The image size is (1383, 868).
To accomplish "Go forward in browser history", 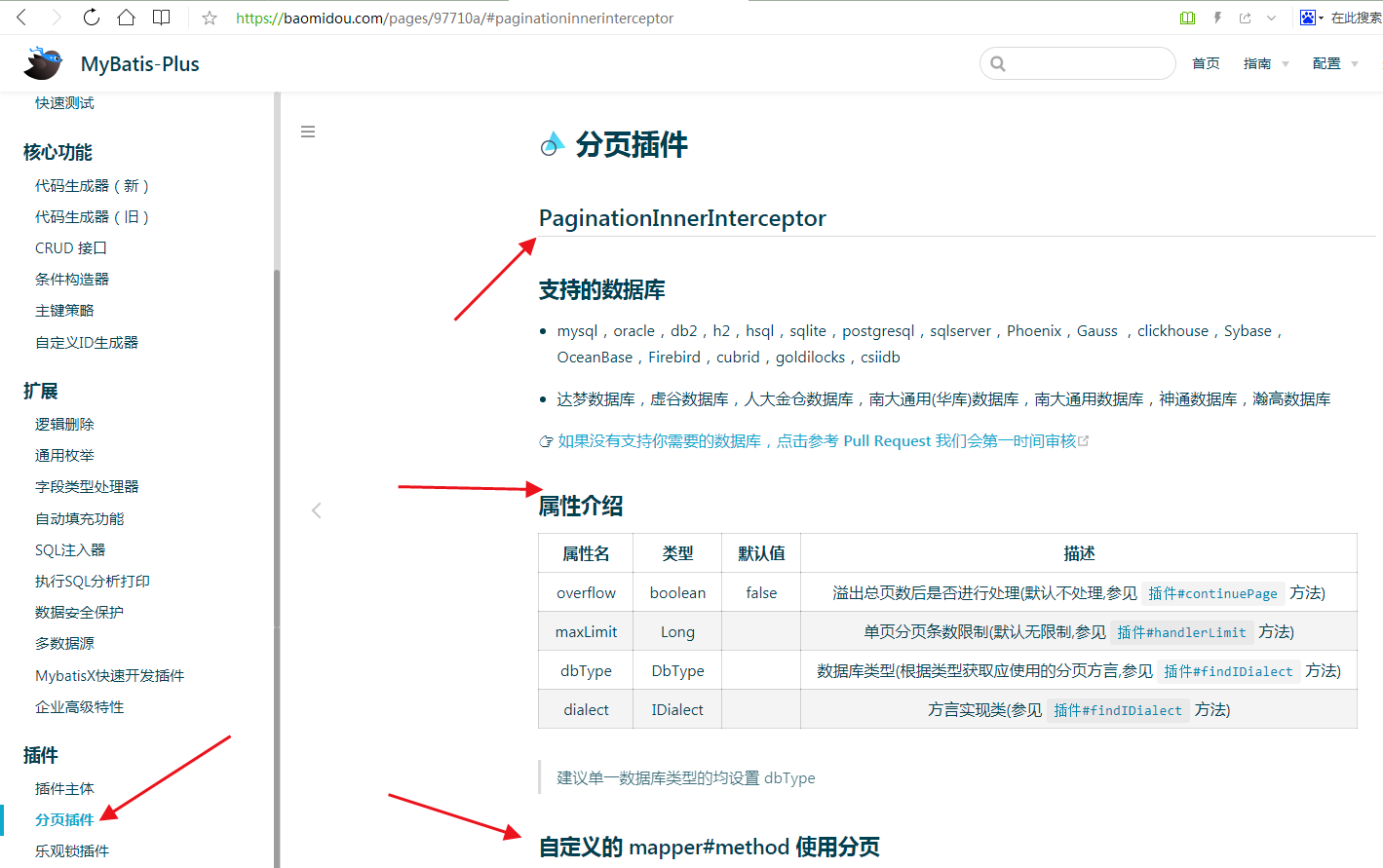I will coord(56,18).
